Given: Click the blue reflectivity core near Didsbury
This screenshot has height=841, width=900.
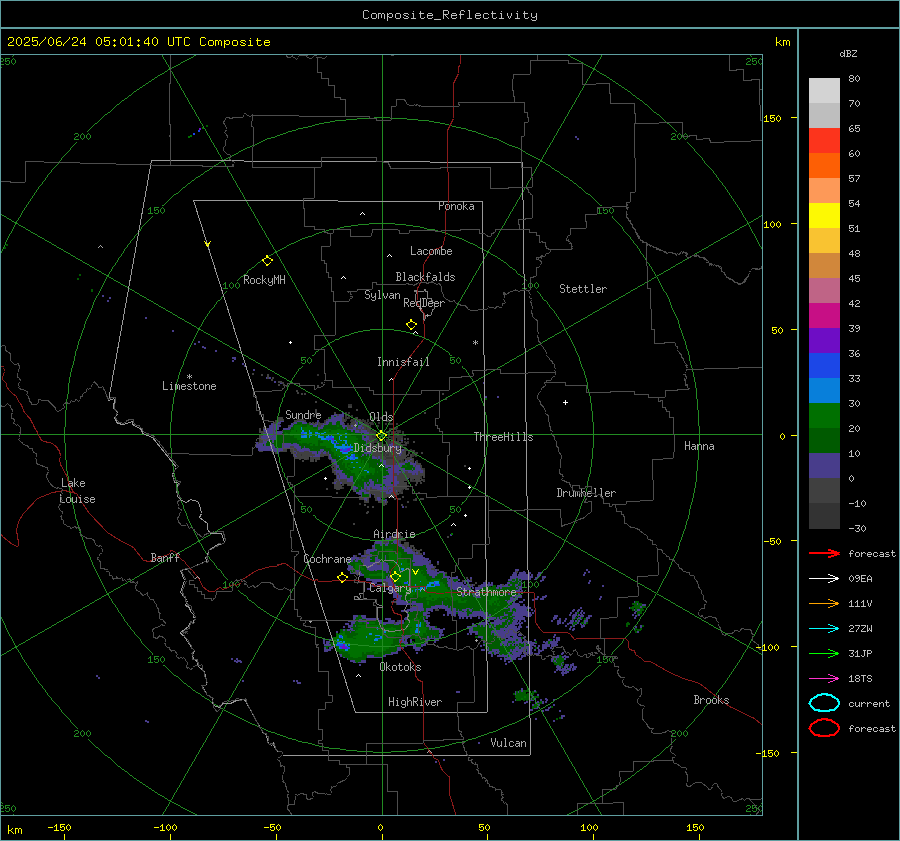Looking at the screenshot, I should [x=344, y=448].
